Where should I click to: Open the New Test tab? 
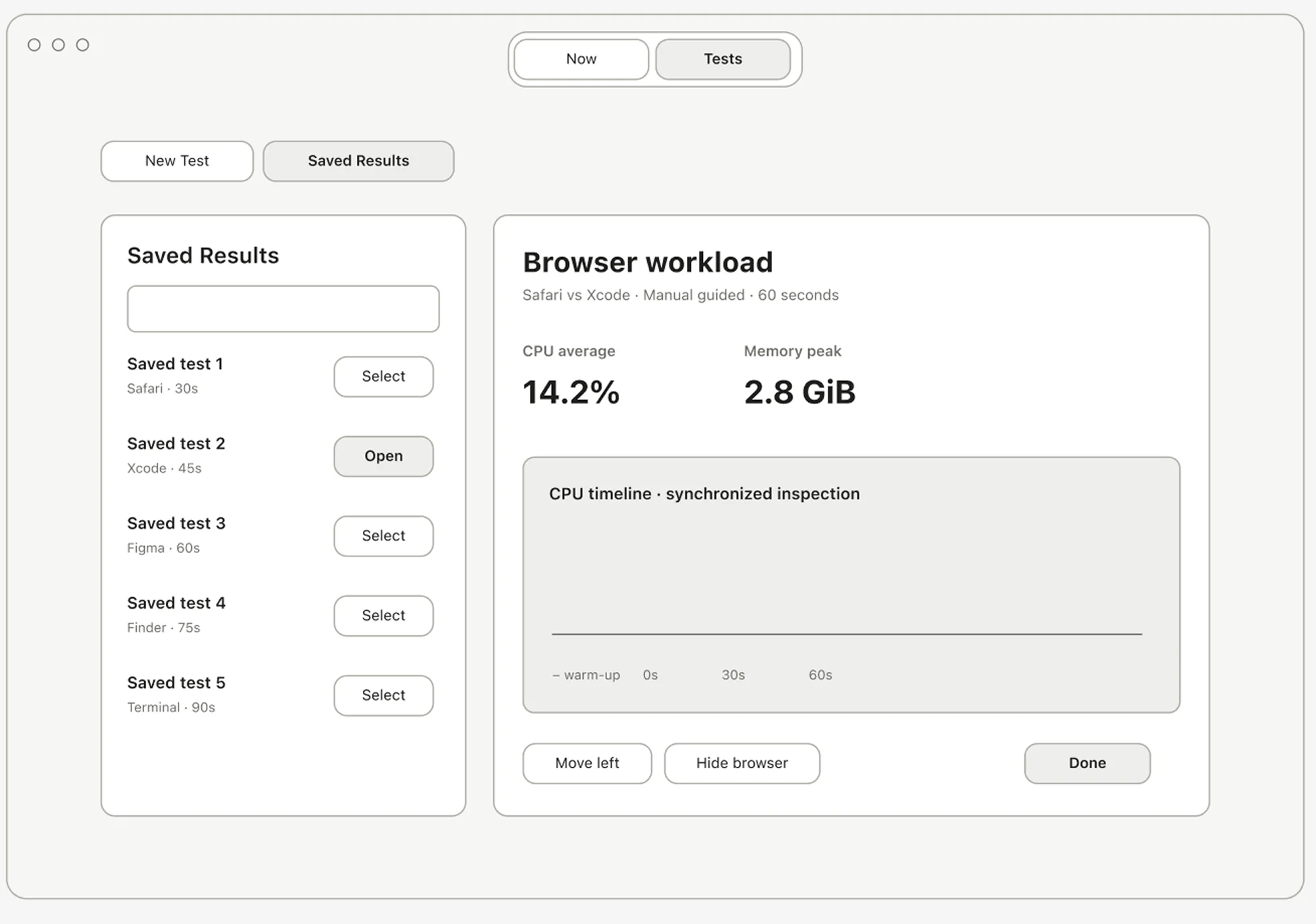pos(177,161)
